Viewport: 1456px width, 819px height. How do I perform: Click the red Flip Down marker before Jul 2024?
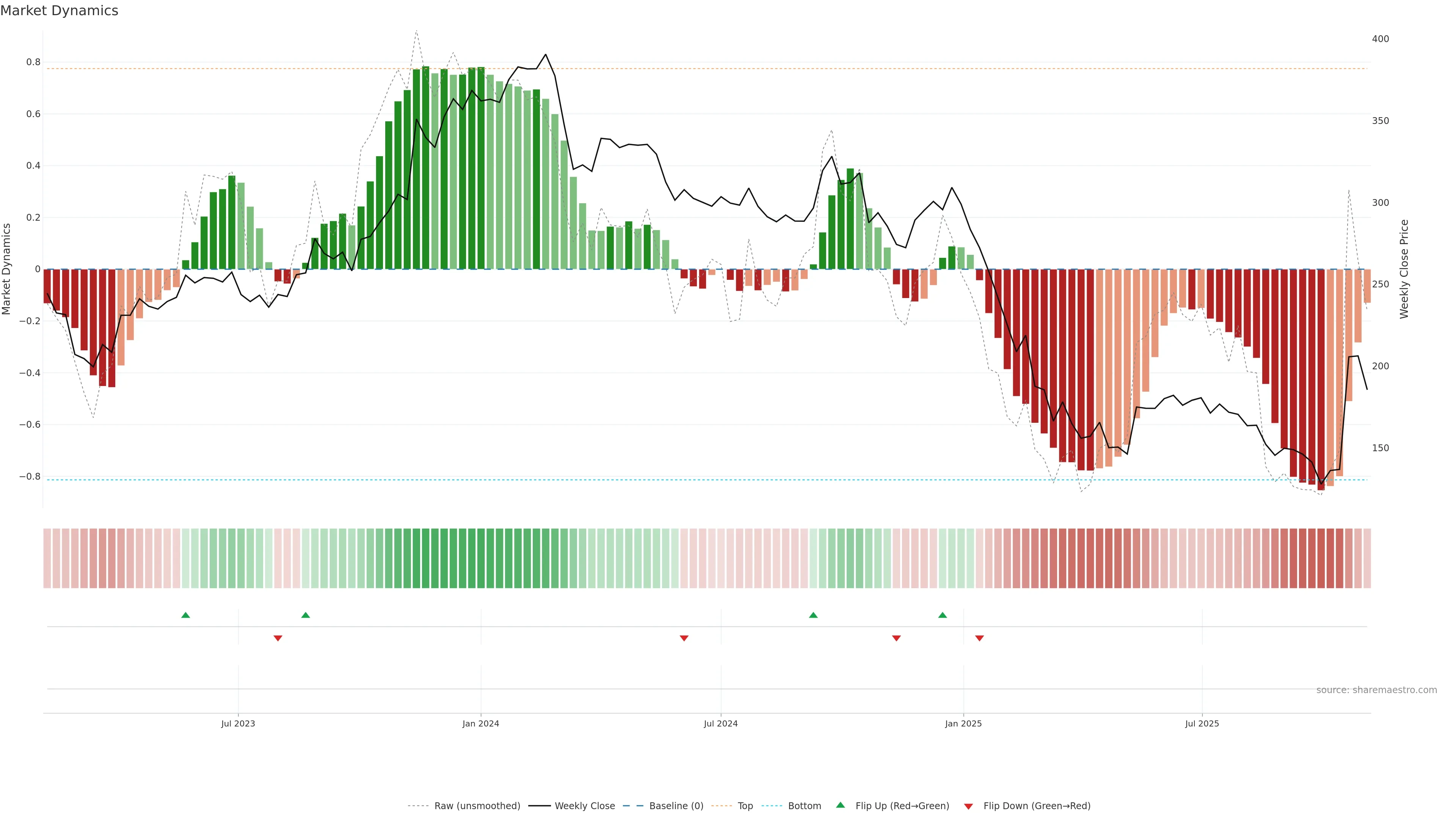[x=684, y=638]
